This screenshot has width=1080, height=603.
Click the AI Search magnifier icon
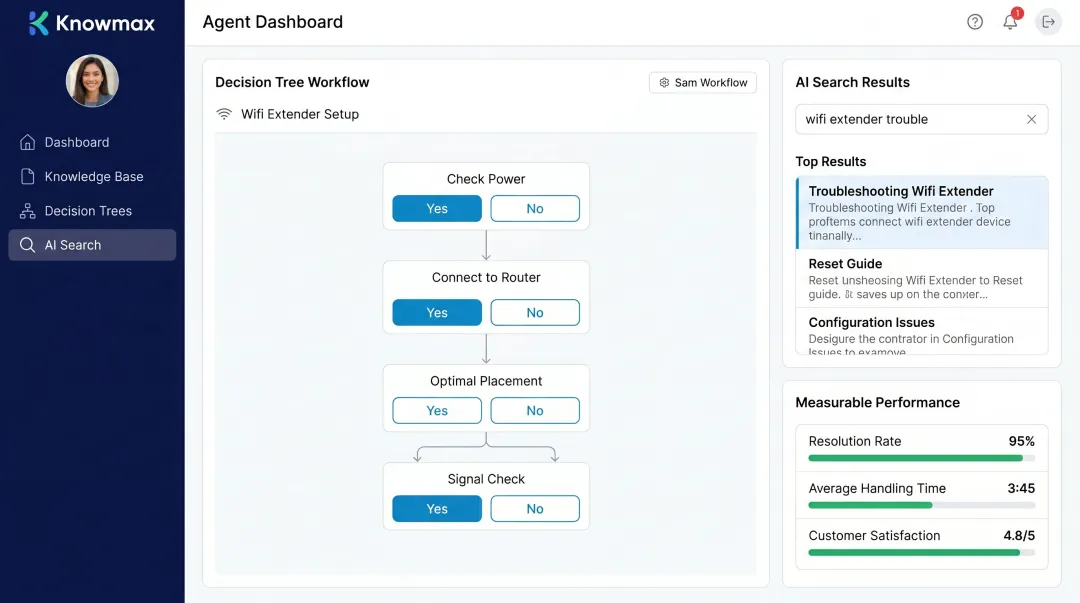(28, 245)
